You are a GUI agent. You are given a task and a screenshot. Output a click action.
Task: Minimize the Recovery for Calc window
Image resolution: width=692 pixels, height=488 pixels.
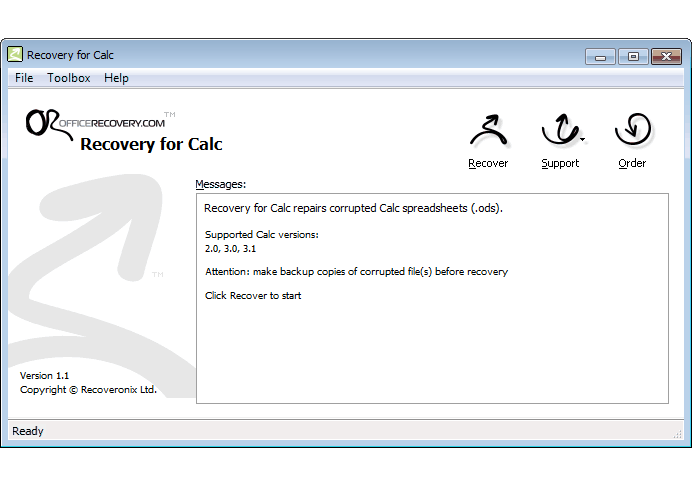coord(600,57)
